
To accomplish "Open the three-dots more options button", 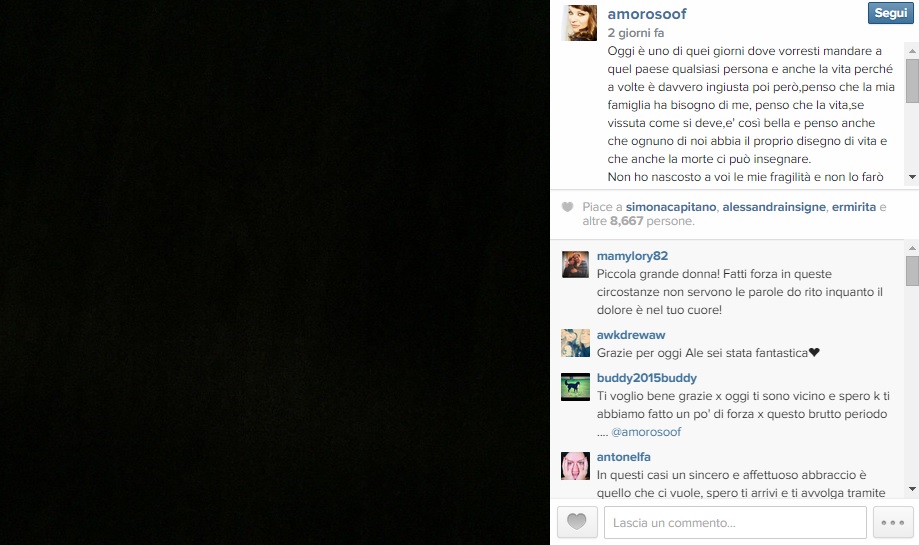I will (893, 522).
